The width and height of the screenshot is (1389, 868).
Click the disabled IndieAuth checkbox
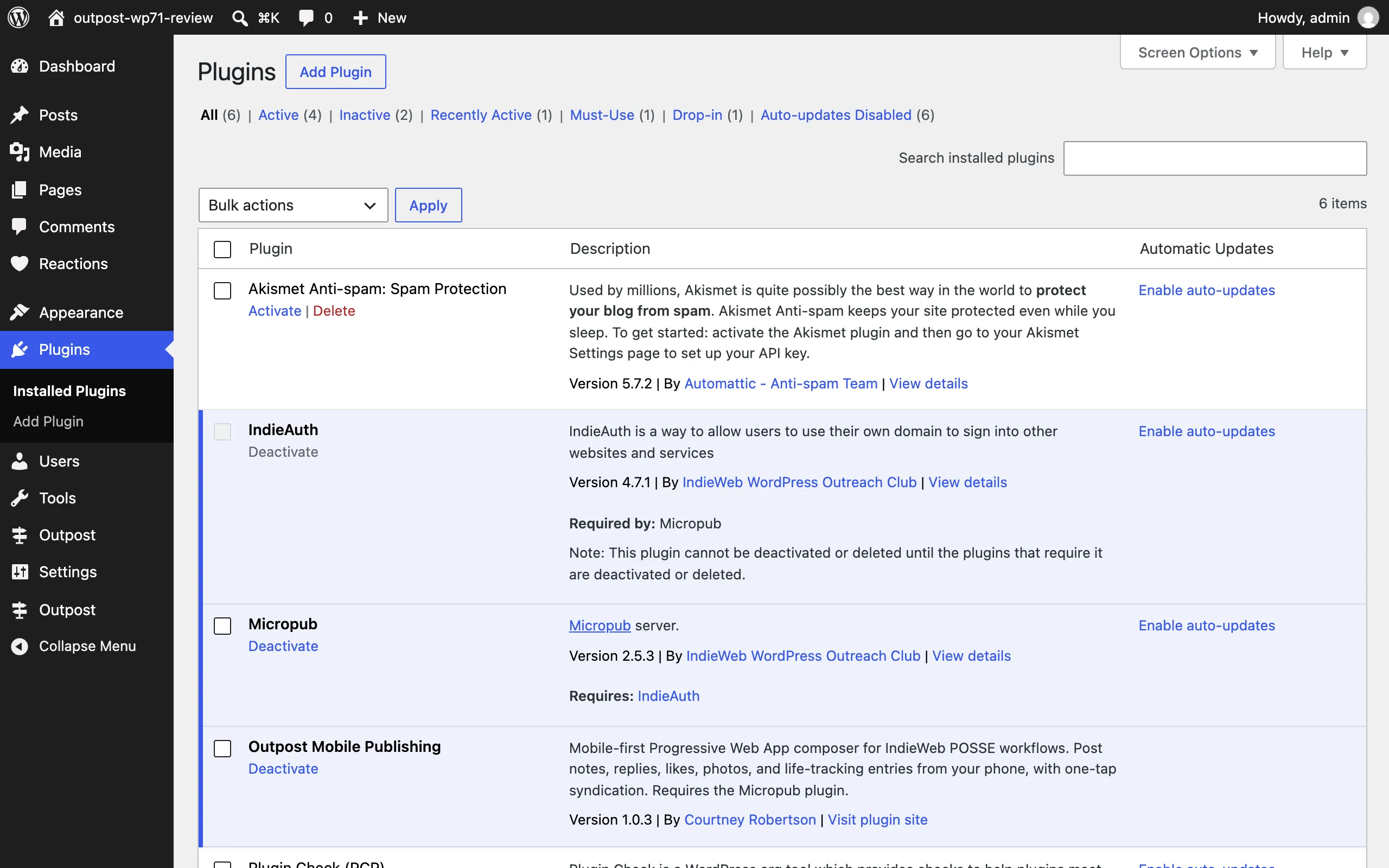coord(222,432)
